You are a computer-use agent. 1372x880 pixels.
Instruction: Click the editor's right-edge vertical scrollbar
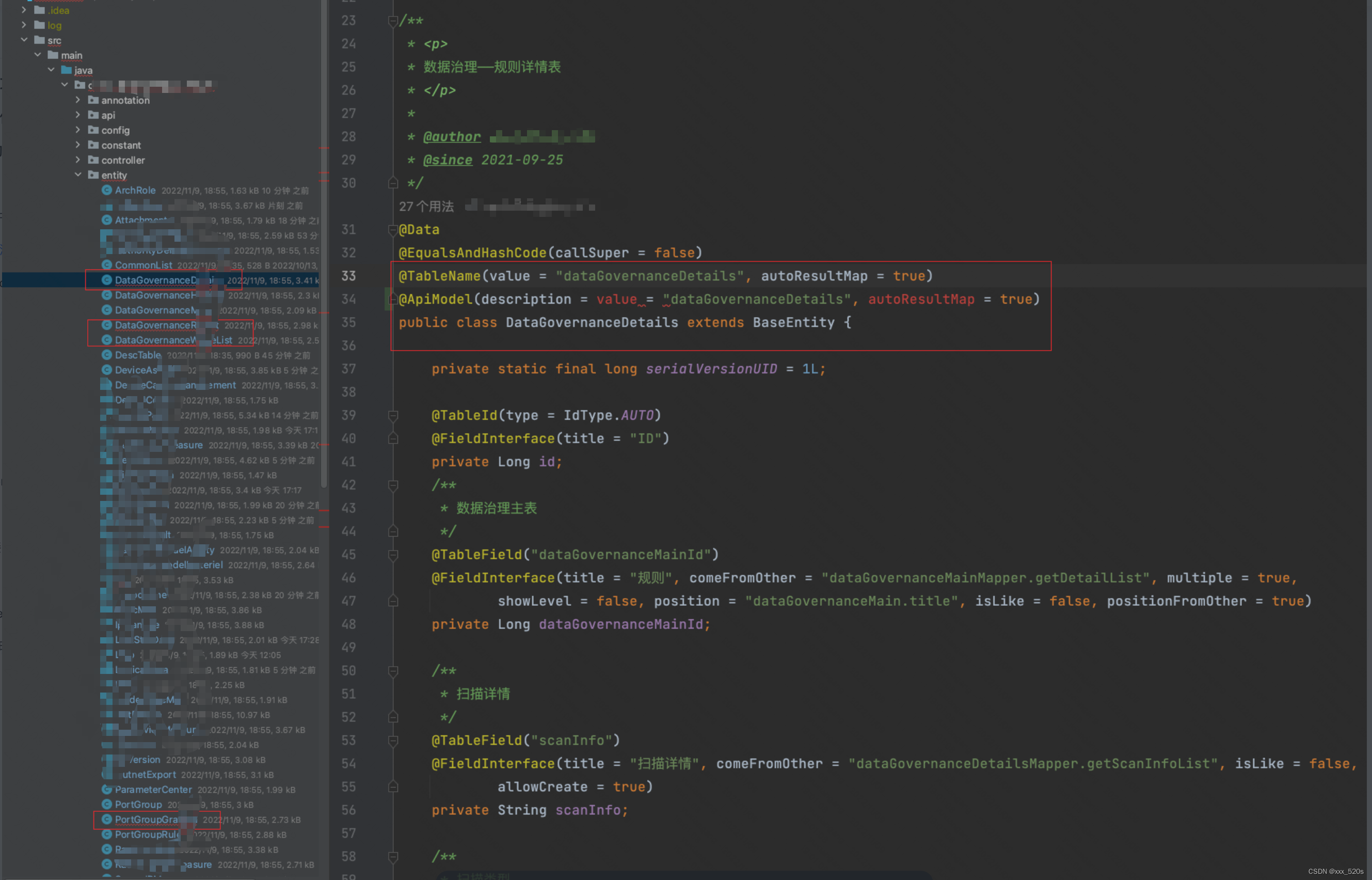pyautogui.click(x=1368, y=440)
